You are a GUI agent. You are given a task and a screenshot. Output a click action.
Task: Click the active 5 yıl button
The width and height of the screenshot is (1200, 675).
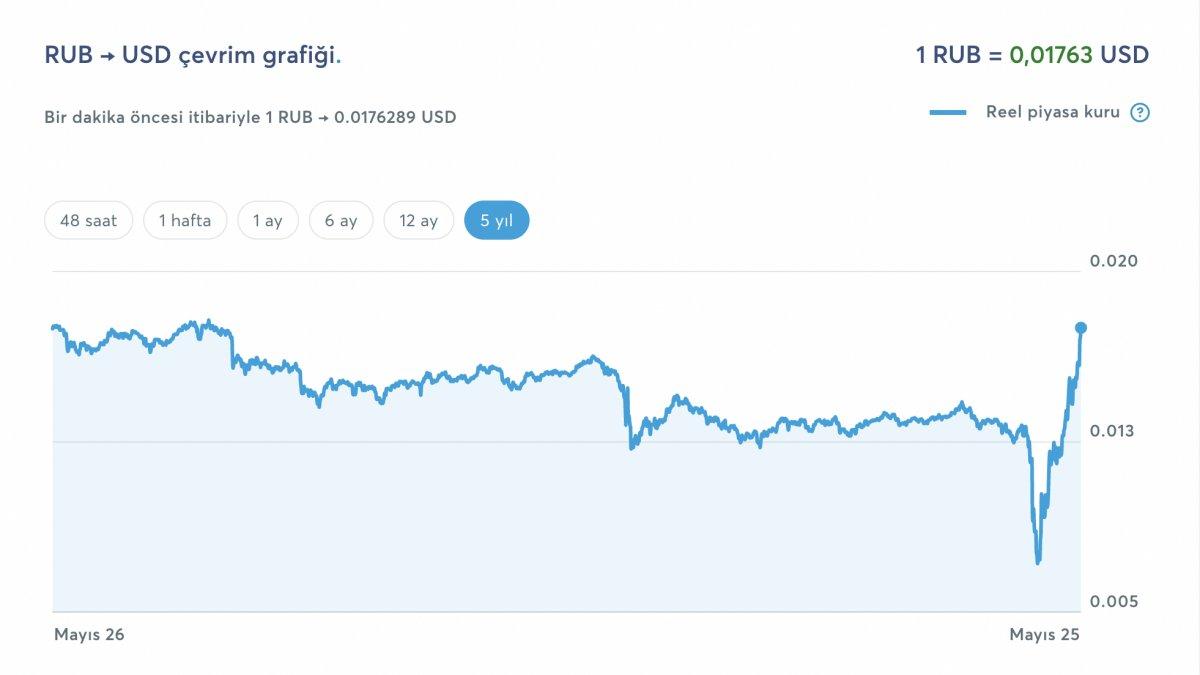pyautogui.click(x=496, y=220)
